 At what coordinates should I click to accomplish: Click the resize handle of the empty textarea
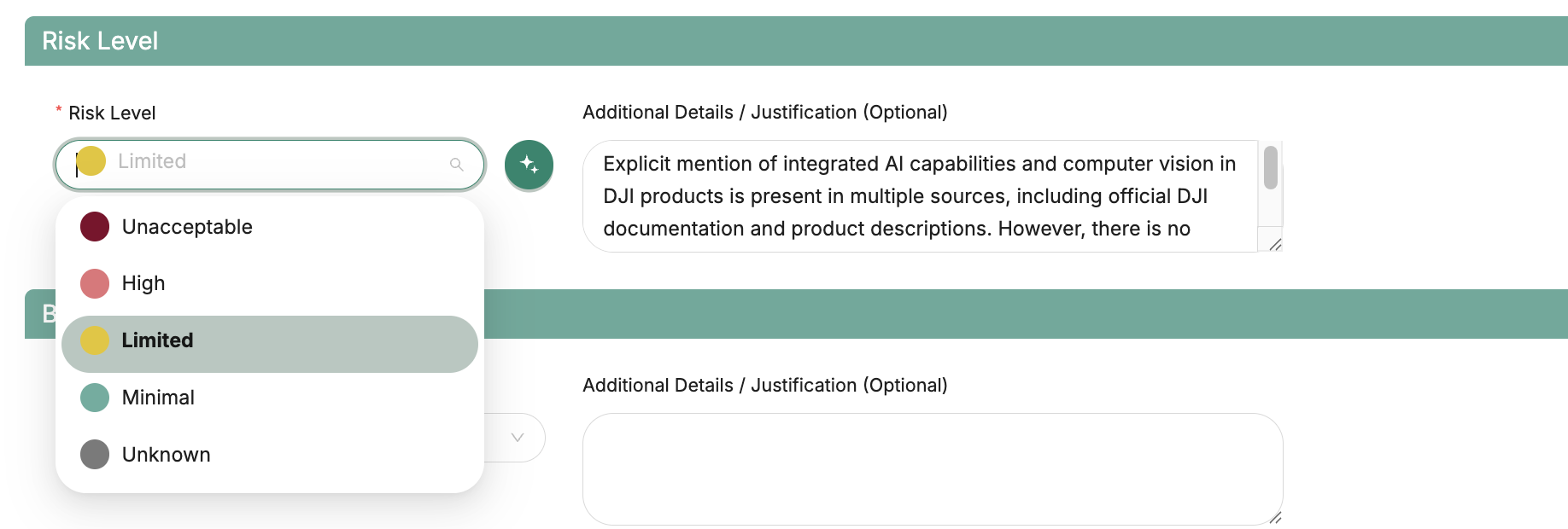tap(1274, 517)
